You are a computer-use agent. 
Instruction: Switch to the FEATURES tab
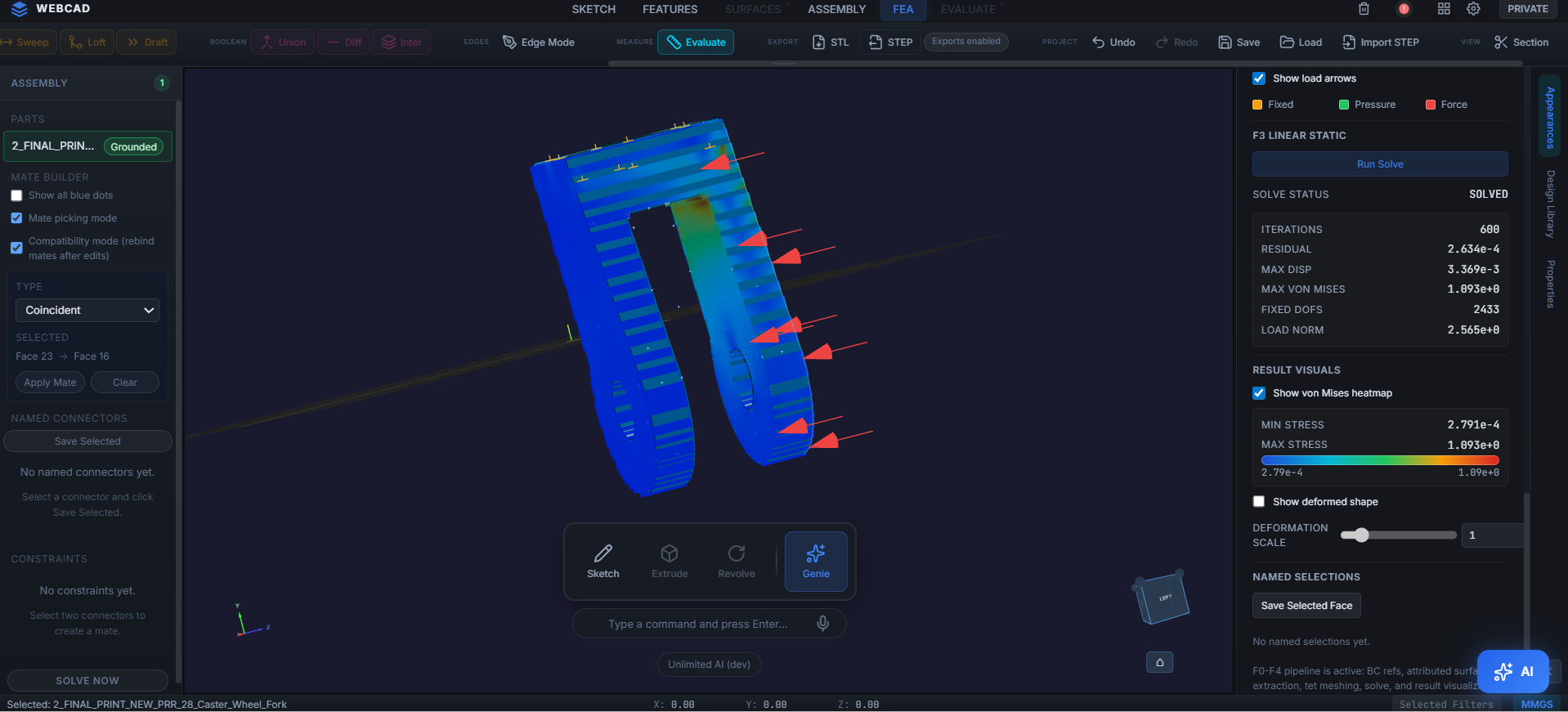click(670, 9)
